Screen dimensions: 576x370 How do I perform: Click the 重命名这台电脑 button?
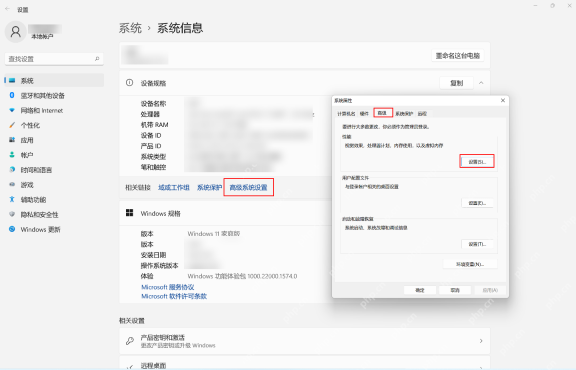[x=458, y=55]
